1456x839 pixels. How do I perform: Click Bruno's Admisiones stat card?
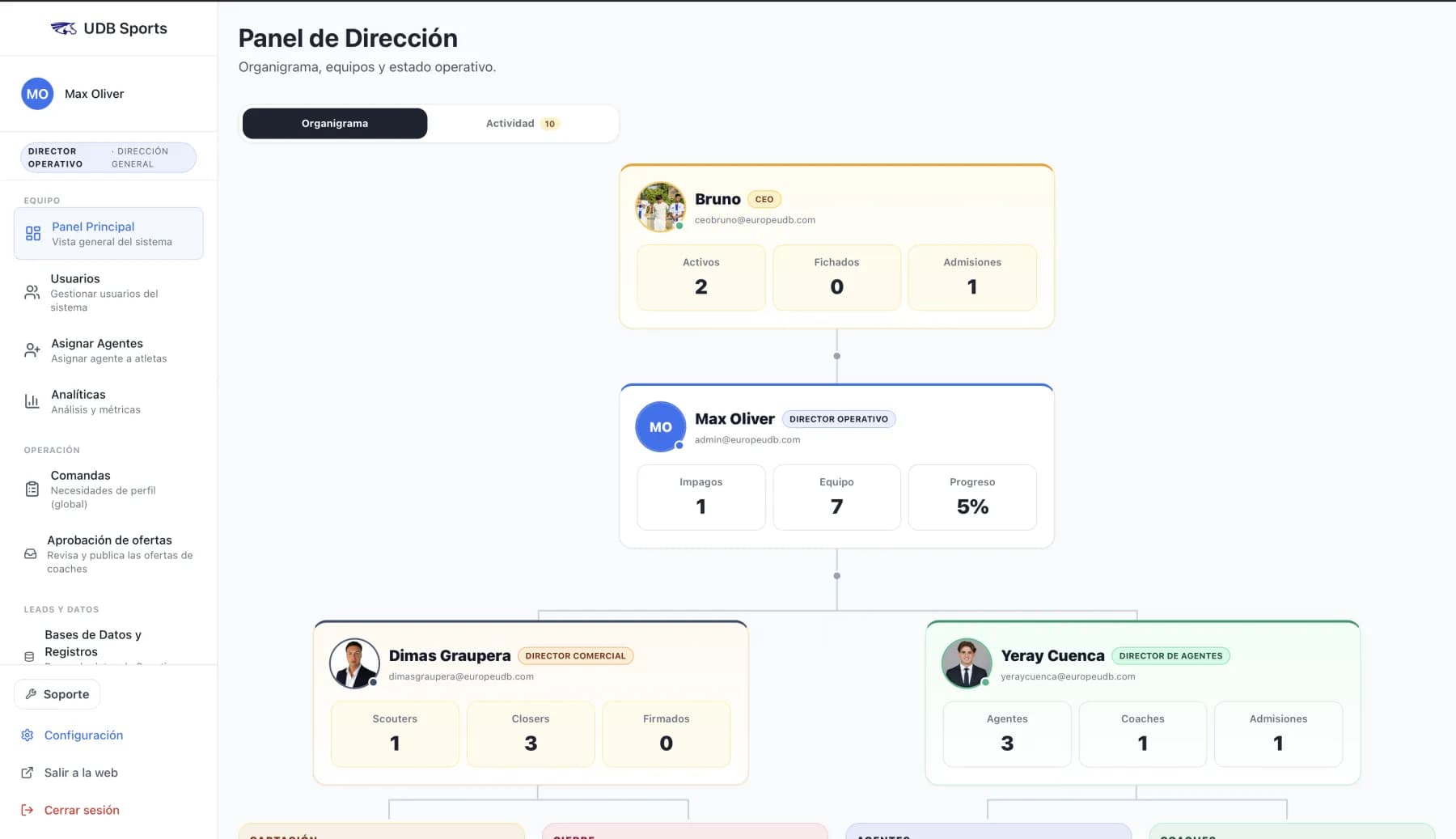(972, 278)
